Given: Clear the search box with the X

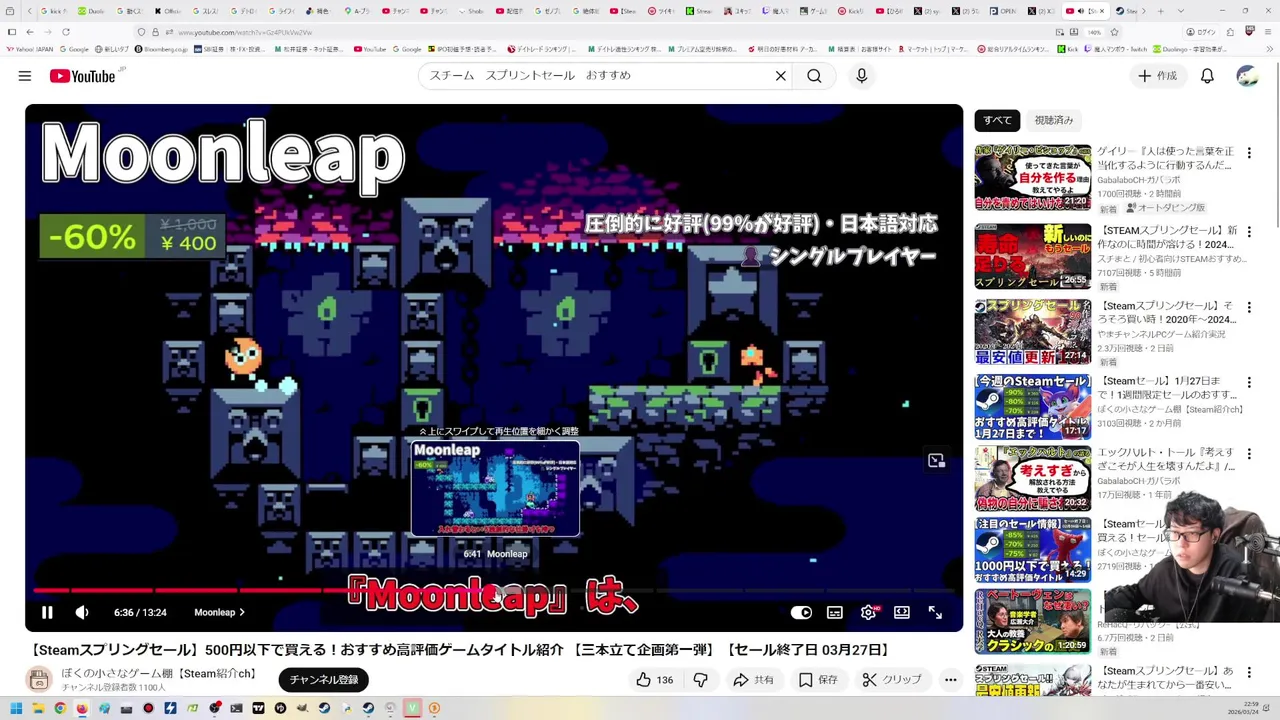Looking at the screenshot, I should pyautogui.click(x=781, y=76).
